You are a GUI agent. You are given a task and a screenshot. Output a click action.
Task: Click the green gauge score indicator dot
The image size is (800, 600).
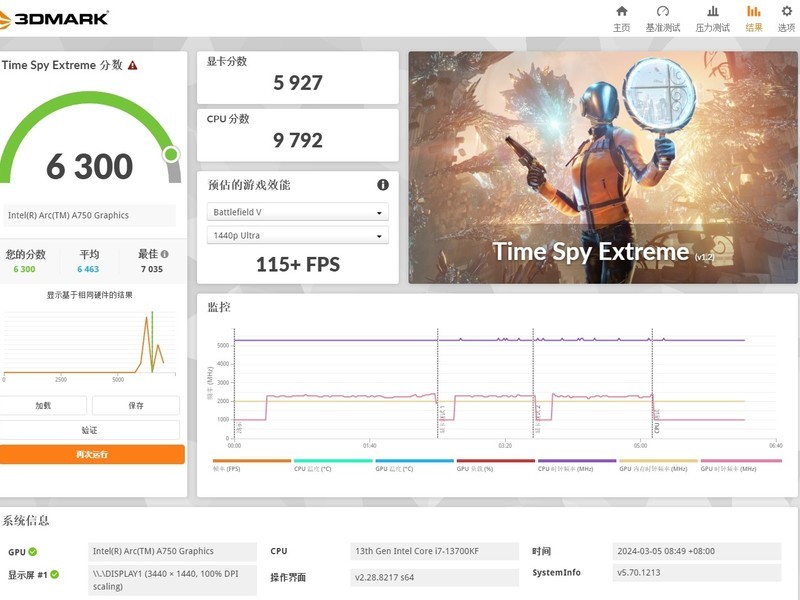click(x=171, y=154)
